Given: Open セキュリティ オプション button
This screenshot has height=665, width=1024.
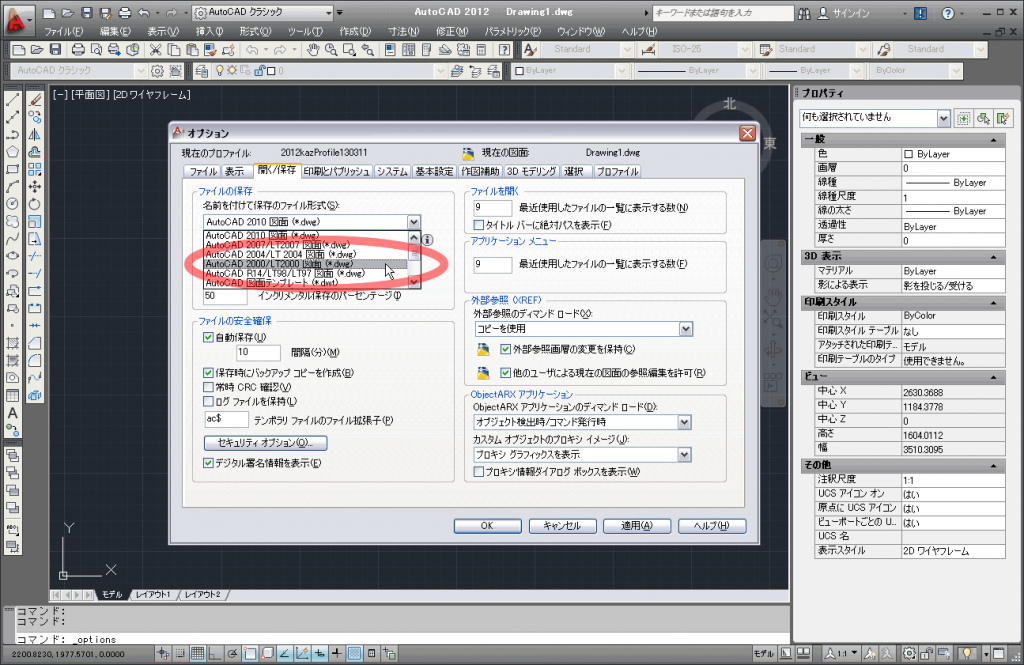Looking at the screenshot, I should [265, 443].
